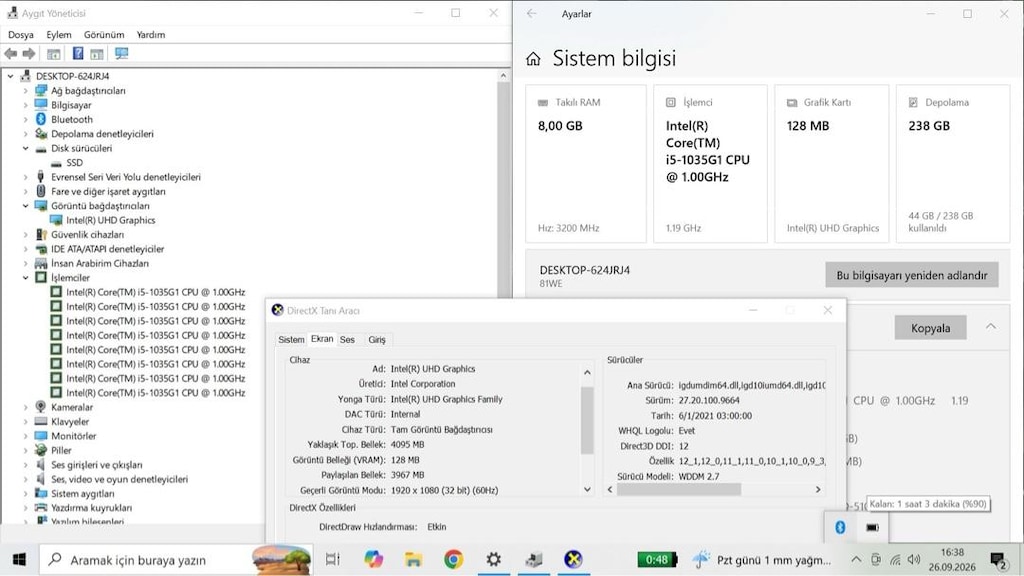This screenshot has height=576, width=1024.
Task: Click the Grafik Kartı 128 MB card
Action: click(x=831, y=164)
